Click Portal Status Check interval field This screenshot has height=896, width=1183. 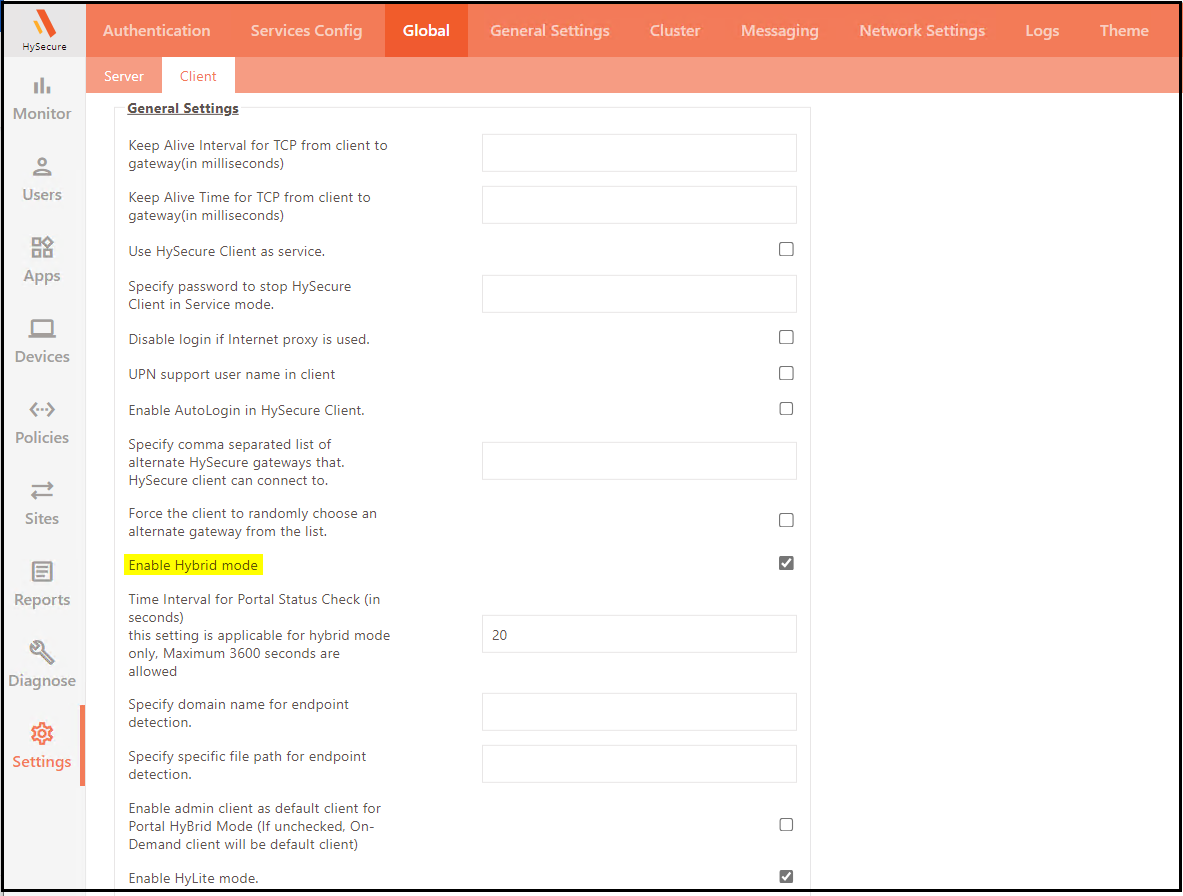tap(639, 634)
